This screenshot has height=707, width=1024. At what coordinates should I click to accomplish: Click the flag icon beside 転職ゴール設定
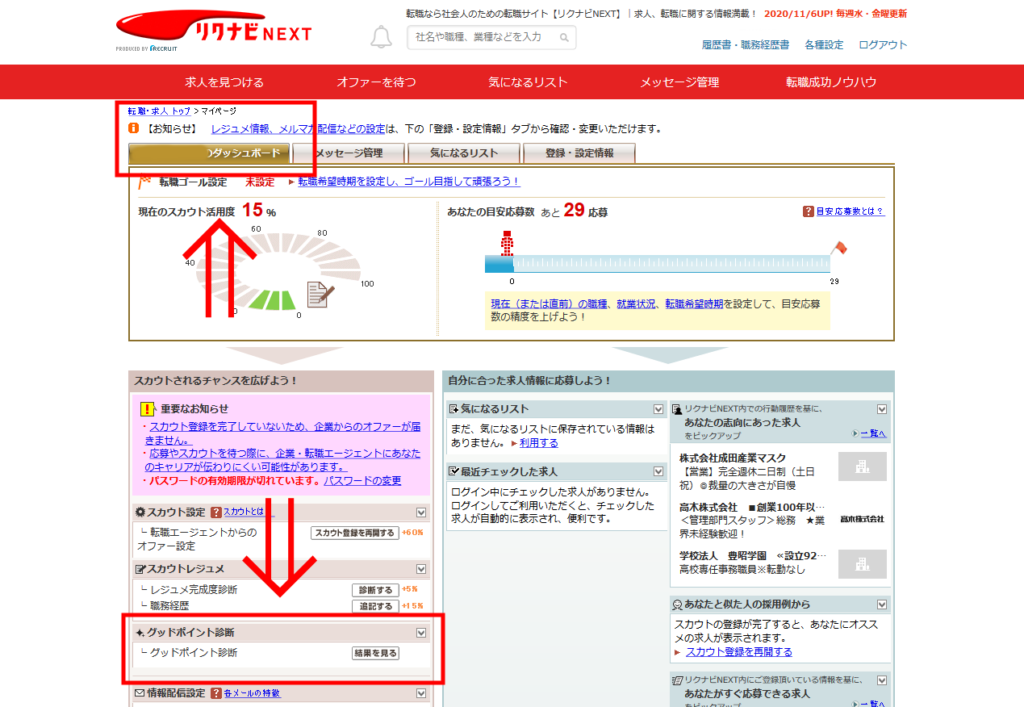145,181
